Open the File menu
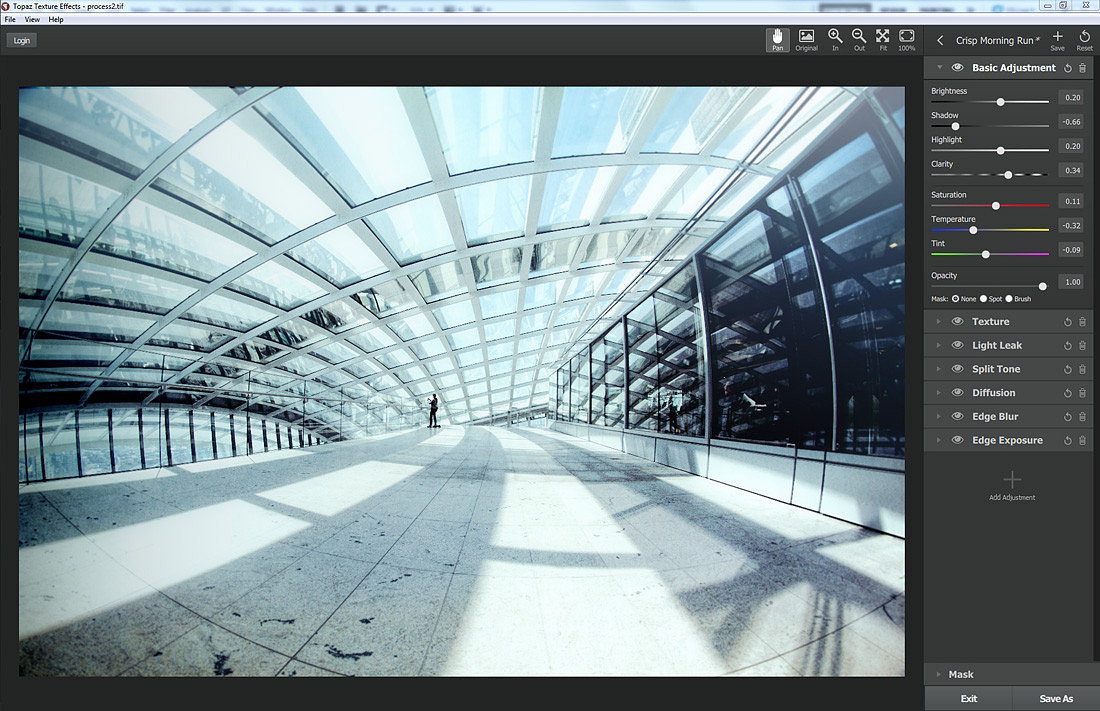The width and height of the screenshot is (1100, 711). click(10, 20)
